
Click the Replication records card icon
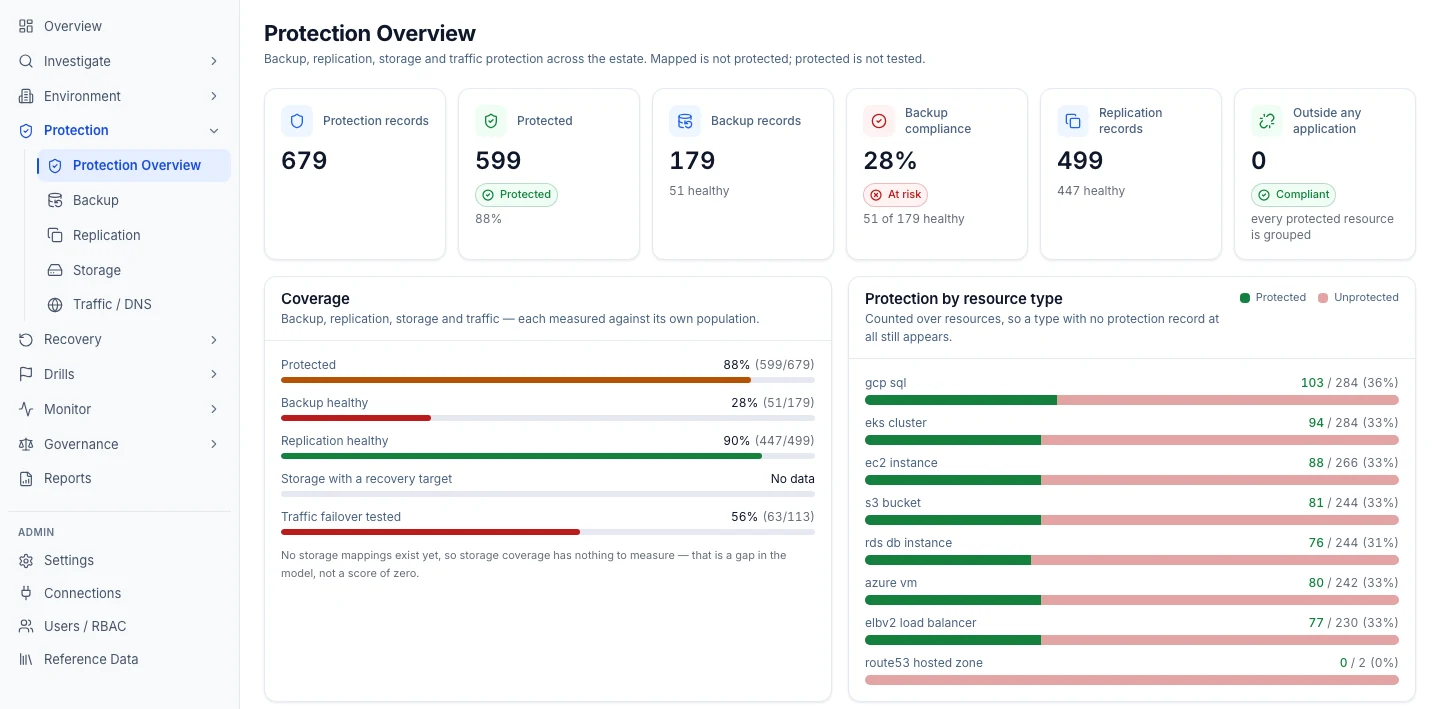coord(1073,121)
